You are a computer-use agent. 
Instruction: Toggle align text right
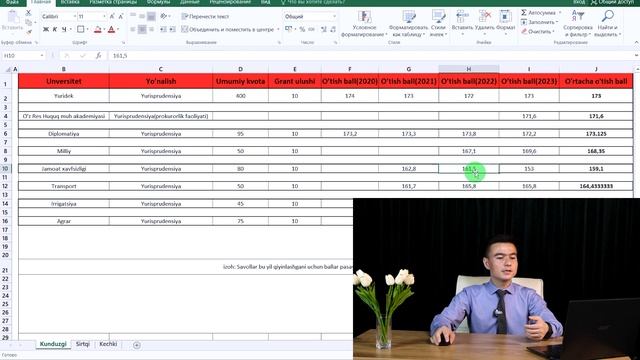point(151,29)
